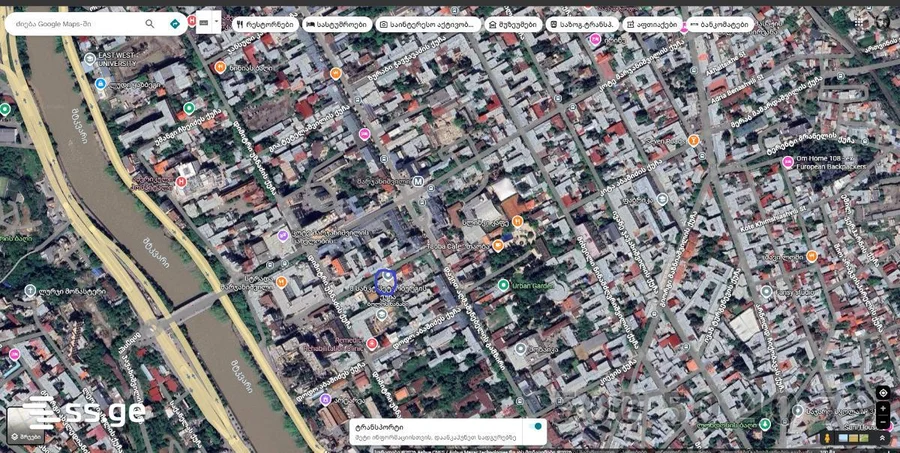Zoom in with the plus button
This screenshot has height=453, width=900.
[883, 408]
